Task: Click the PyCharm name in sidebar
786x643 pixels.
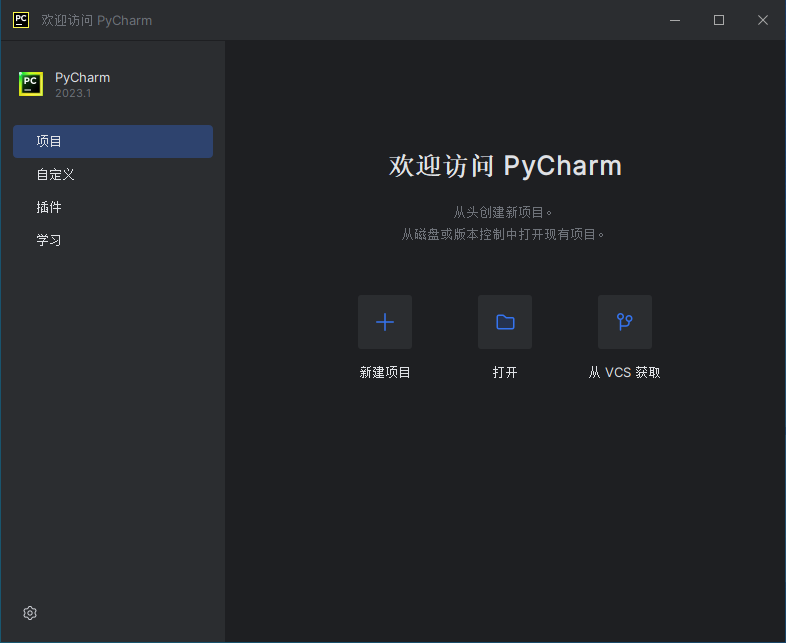Action: coord(83,78)
